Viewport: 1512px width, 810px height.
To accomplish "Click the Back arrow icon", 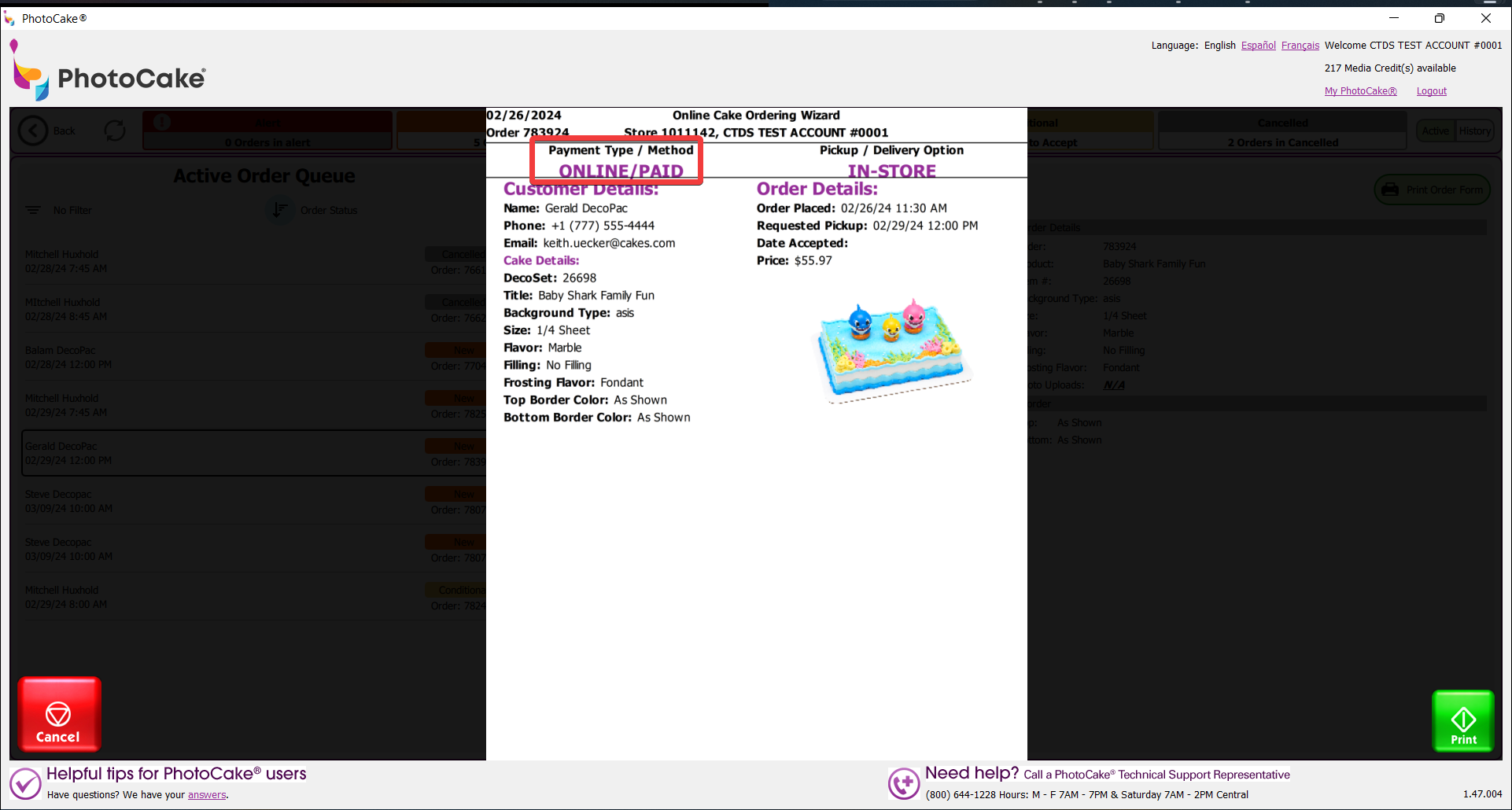I will (x=33, y=131).
